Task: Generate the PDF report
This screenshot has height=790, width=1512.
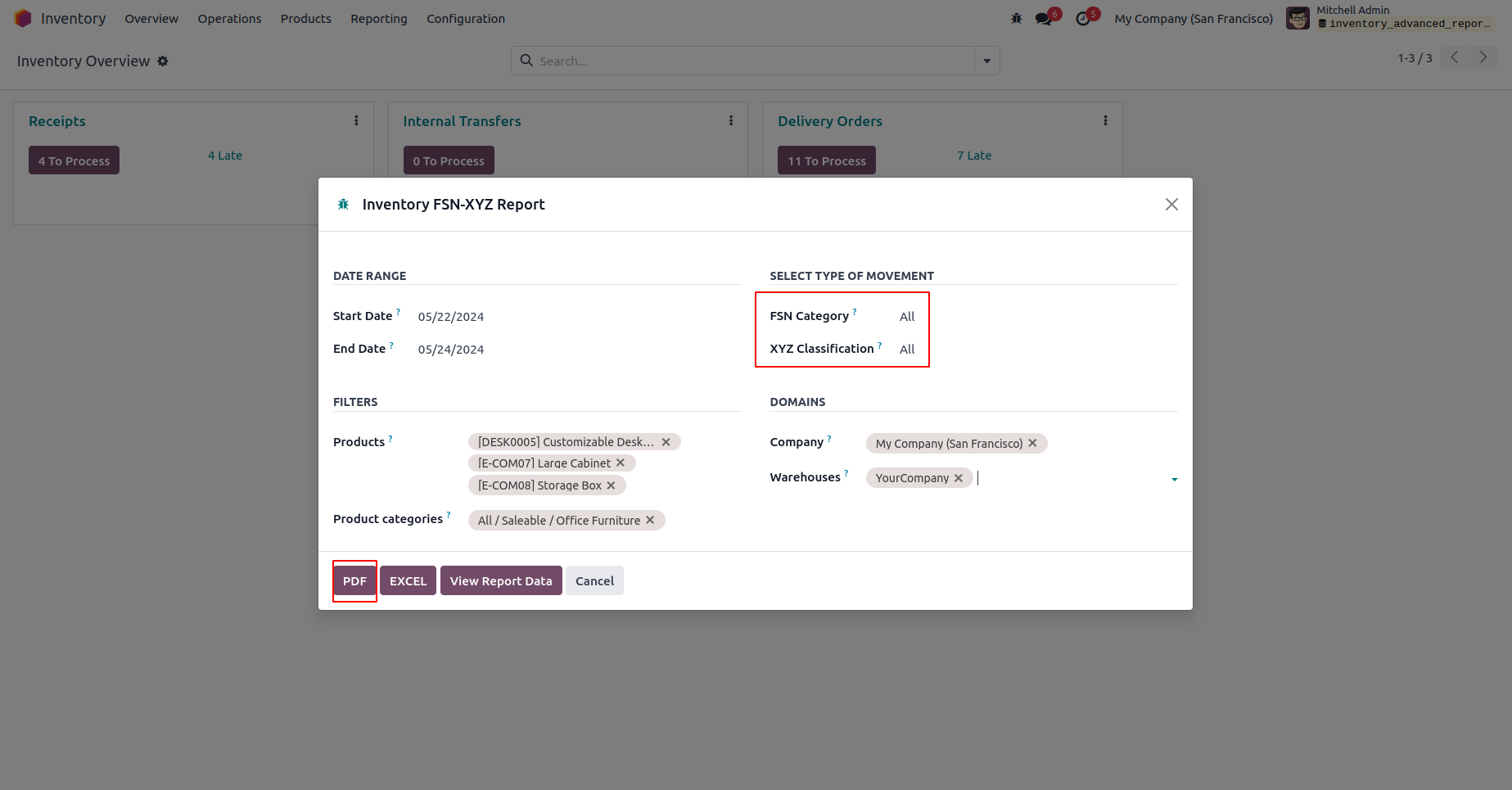Action: (354, 580)
